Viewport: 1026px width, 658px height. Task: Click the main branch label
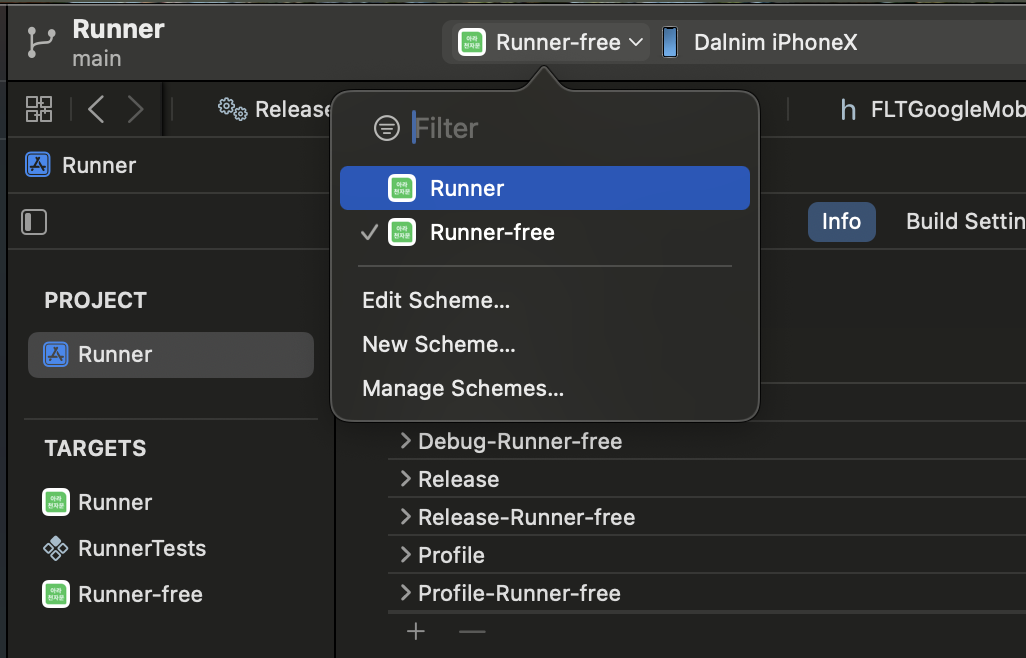[97, 59]
